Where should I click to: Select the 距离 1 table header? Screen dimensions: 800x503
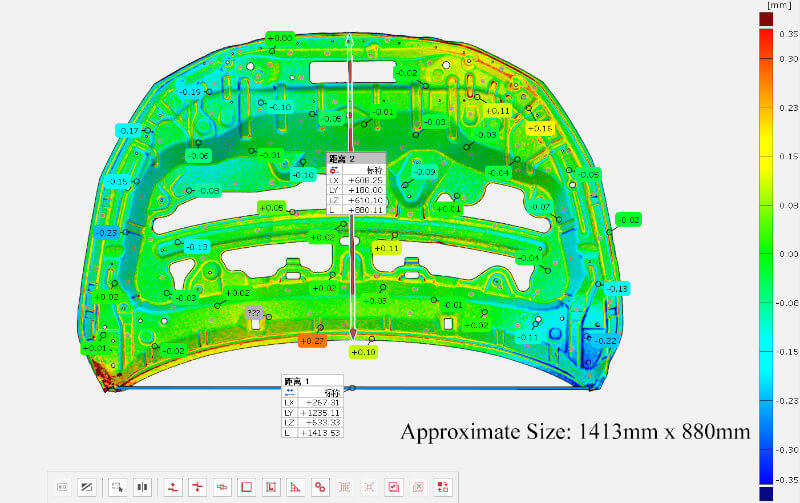click(312, 381)
